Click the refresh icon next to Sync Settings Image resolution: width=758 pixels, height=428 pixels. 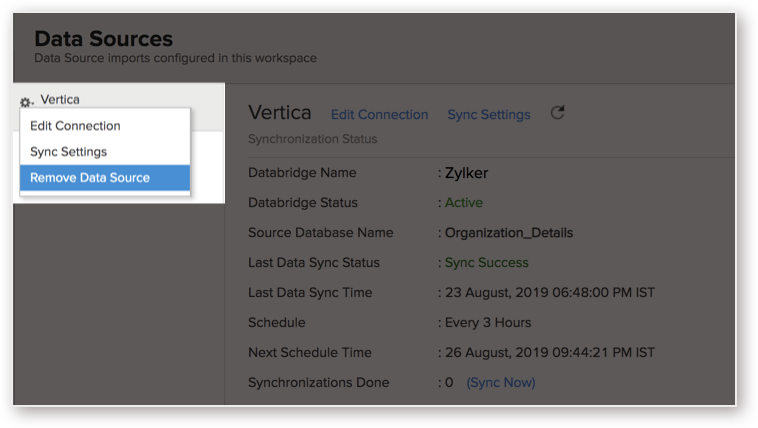pos(557,113)
